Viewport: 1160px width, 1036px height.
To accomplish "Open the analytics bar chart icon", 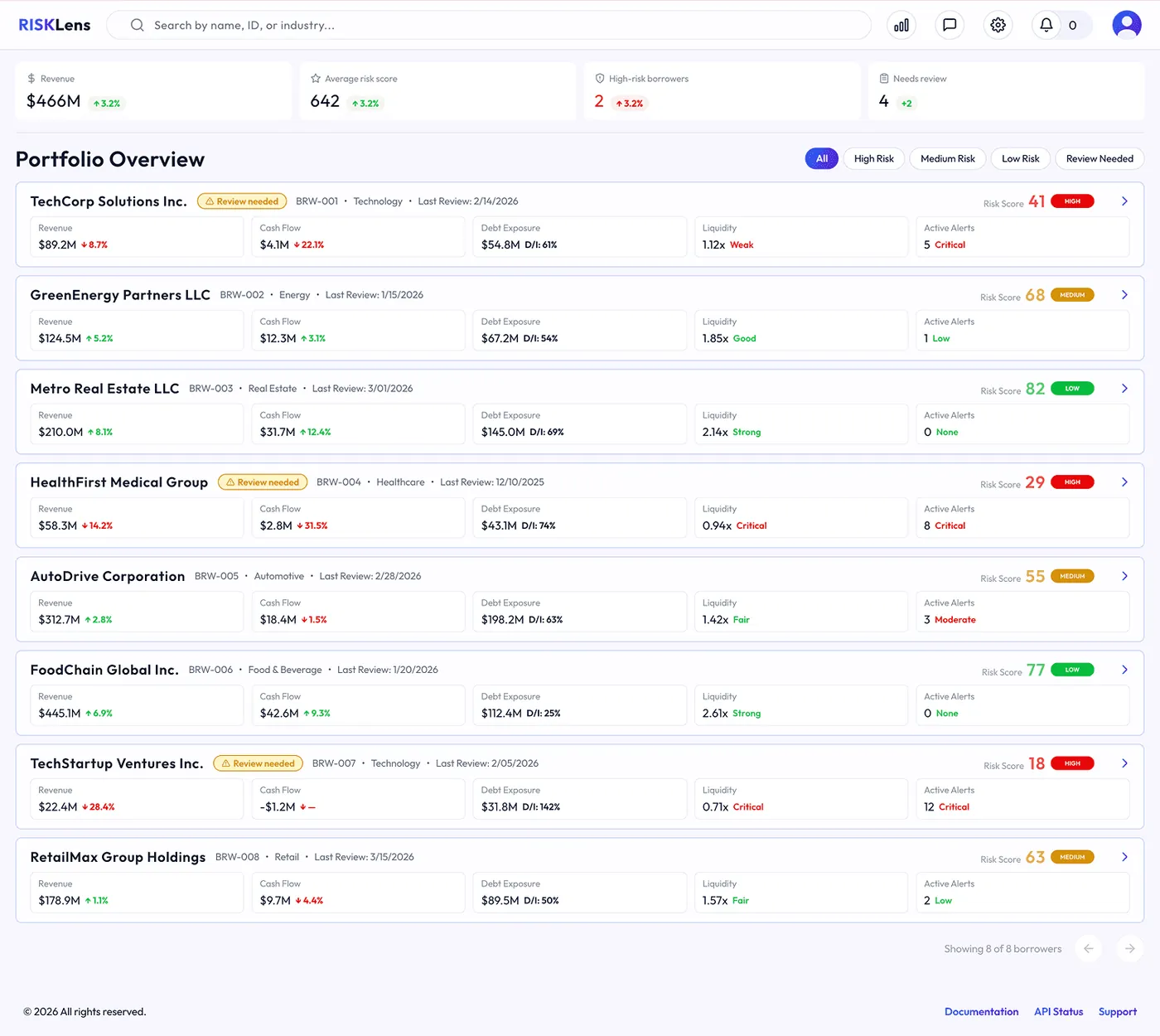I will pos(901,25).
